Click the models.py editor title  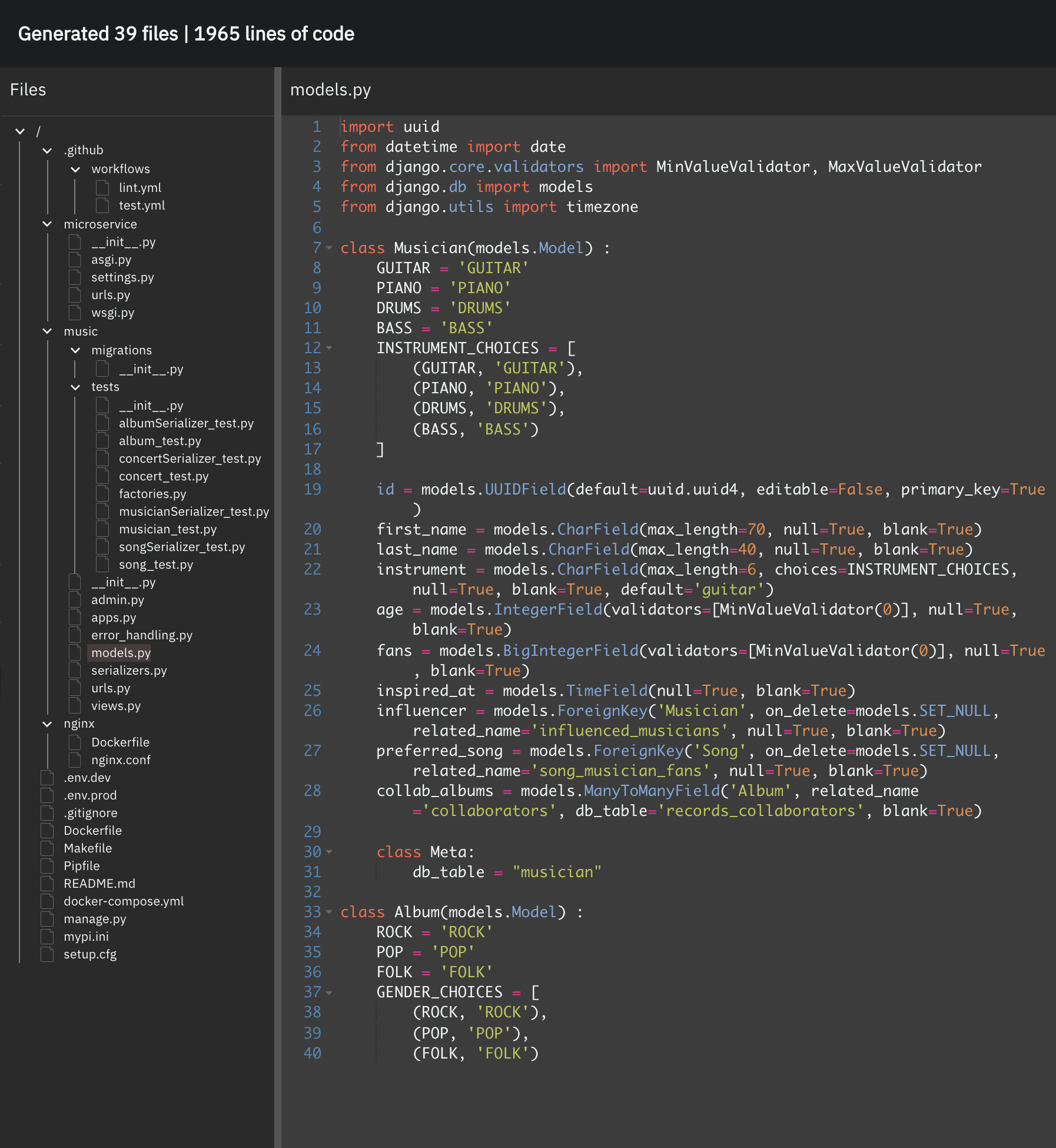(330, 89)
